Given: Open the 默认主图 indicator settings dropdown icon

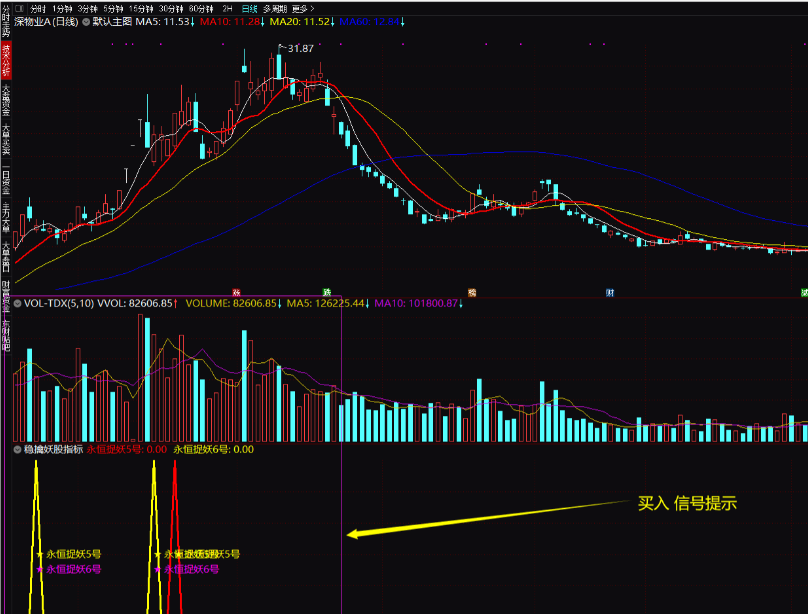Looking at the screenshot, I should [86, 22].
